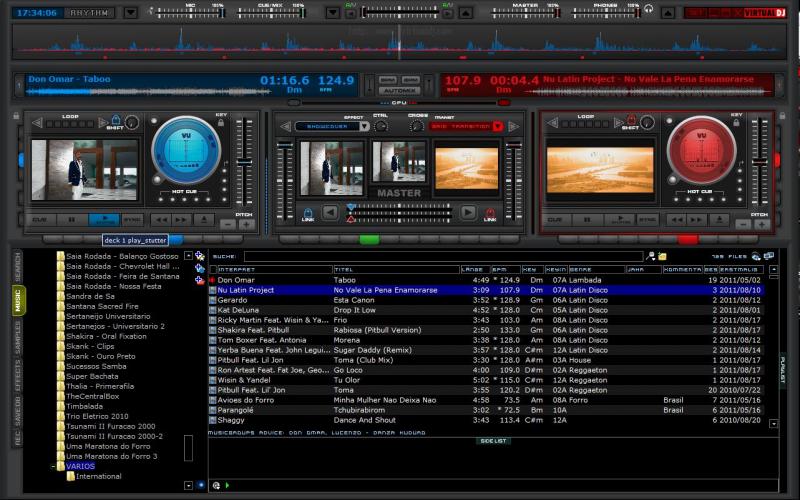Screen dimensions: 800x500
Task: Open the video effect dropdown
Action: click(364, 126)
